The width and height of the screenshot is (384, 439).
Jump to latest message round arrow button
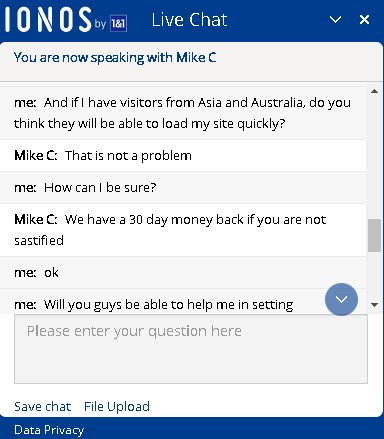(341, 299)
